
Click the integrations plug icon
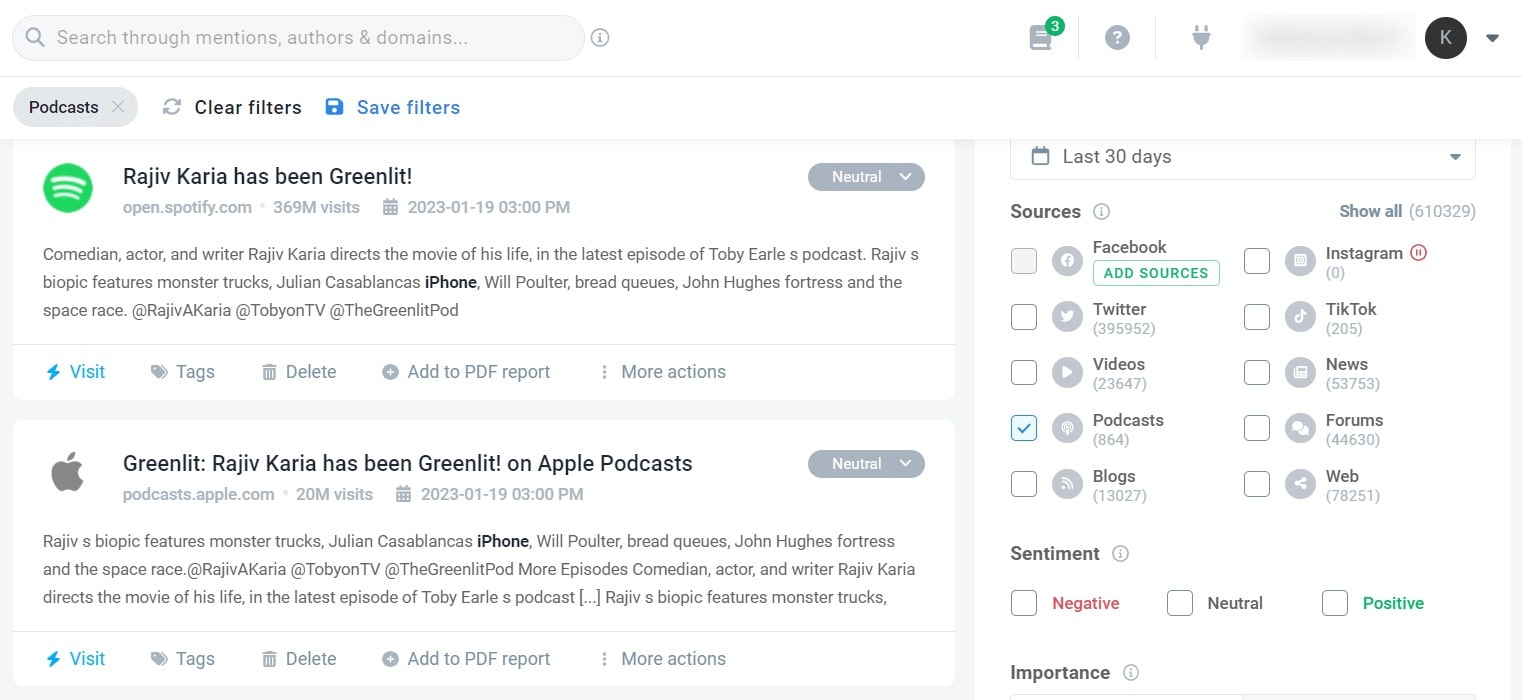click(1201, 38)
